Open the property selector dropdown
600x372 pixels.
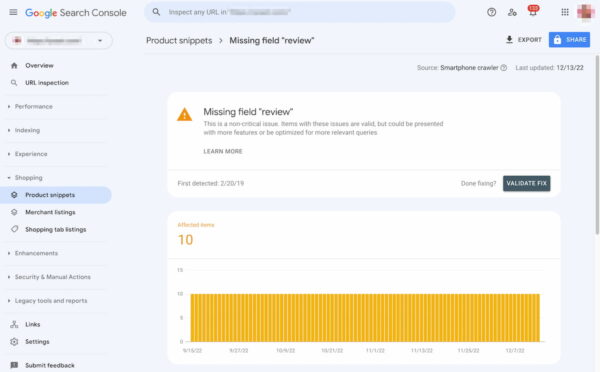coord(59,41)
